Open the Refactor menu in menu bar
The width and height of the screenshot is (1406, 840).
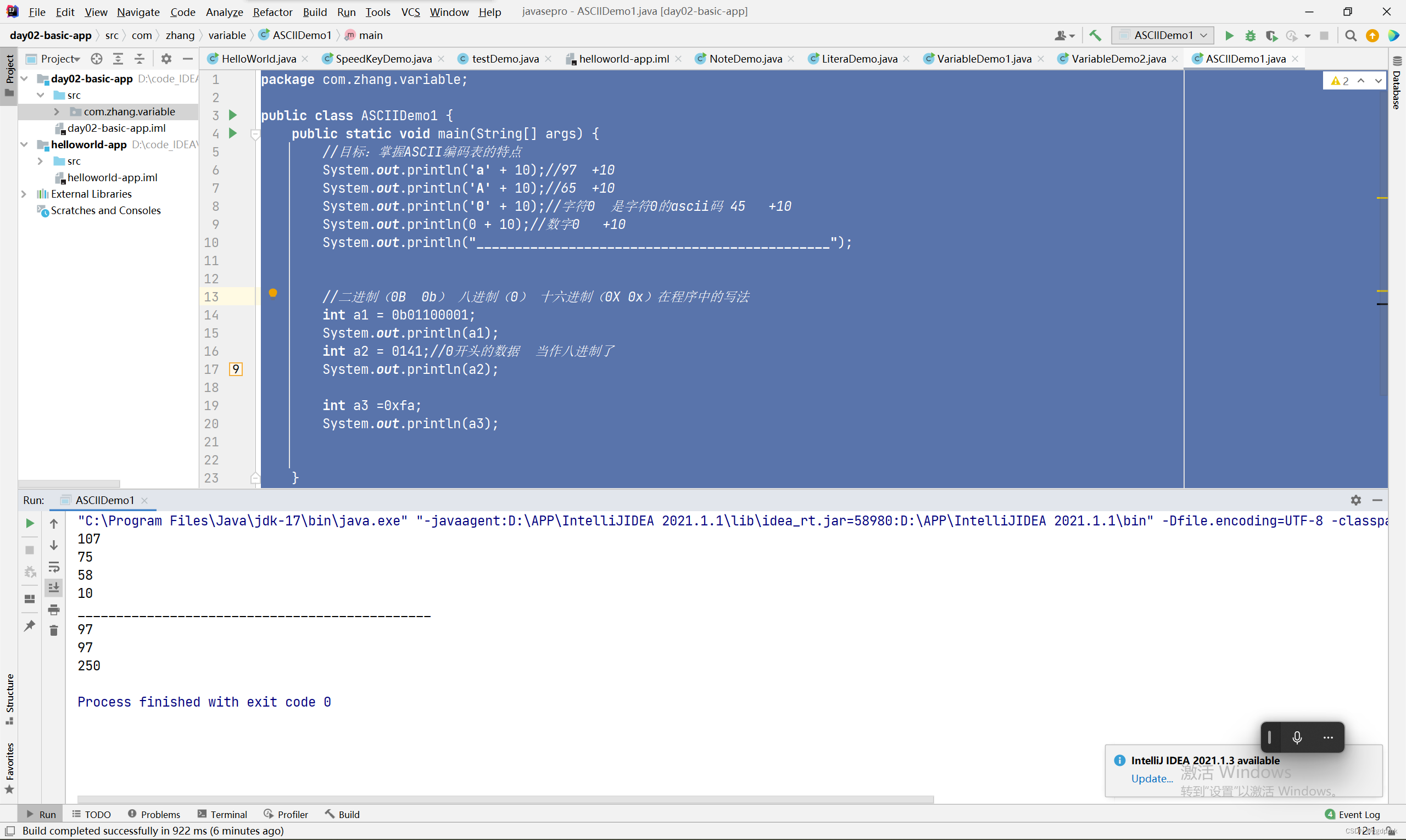[272, 10]
